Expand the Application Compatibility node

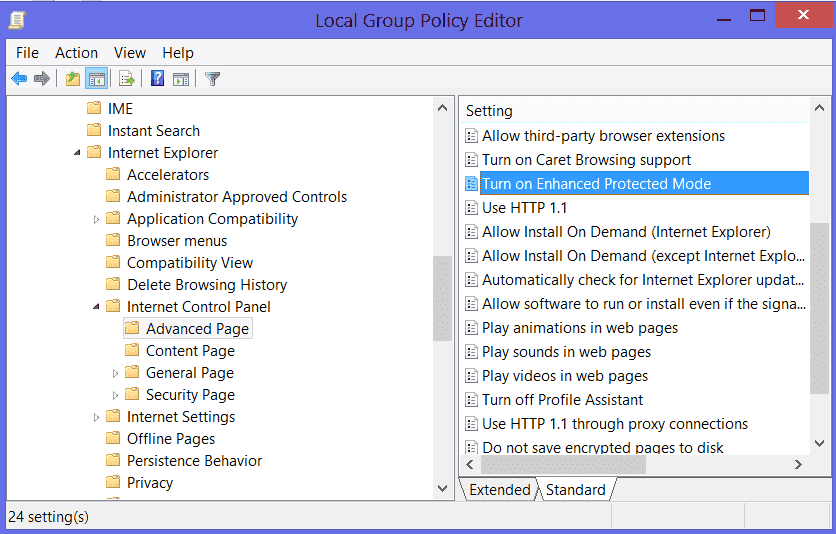(x=96, y=219)
